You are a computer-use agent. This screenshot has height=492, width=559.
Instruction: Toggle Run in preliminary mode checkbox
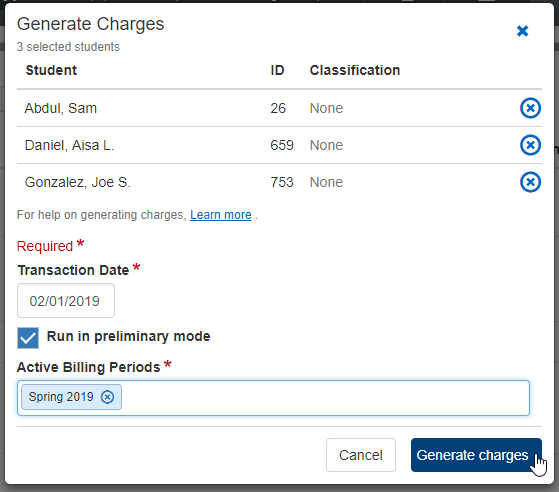[x=28, y=338]
